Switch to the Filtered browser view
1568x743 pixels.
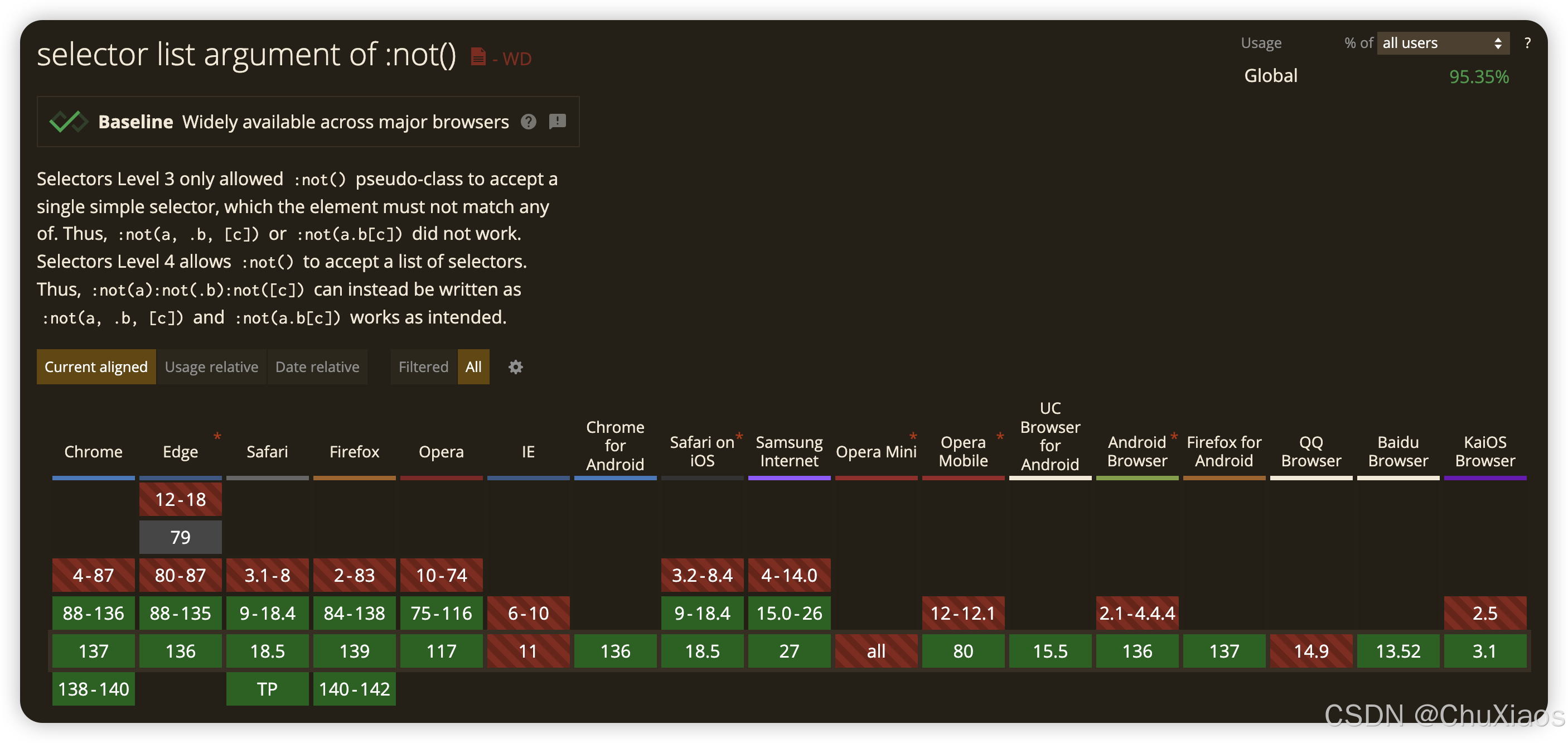tap(423, 366)
